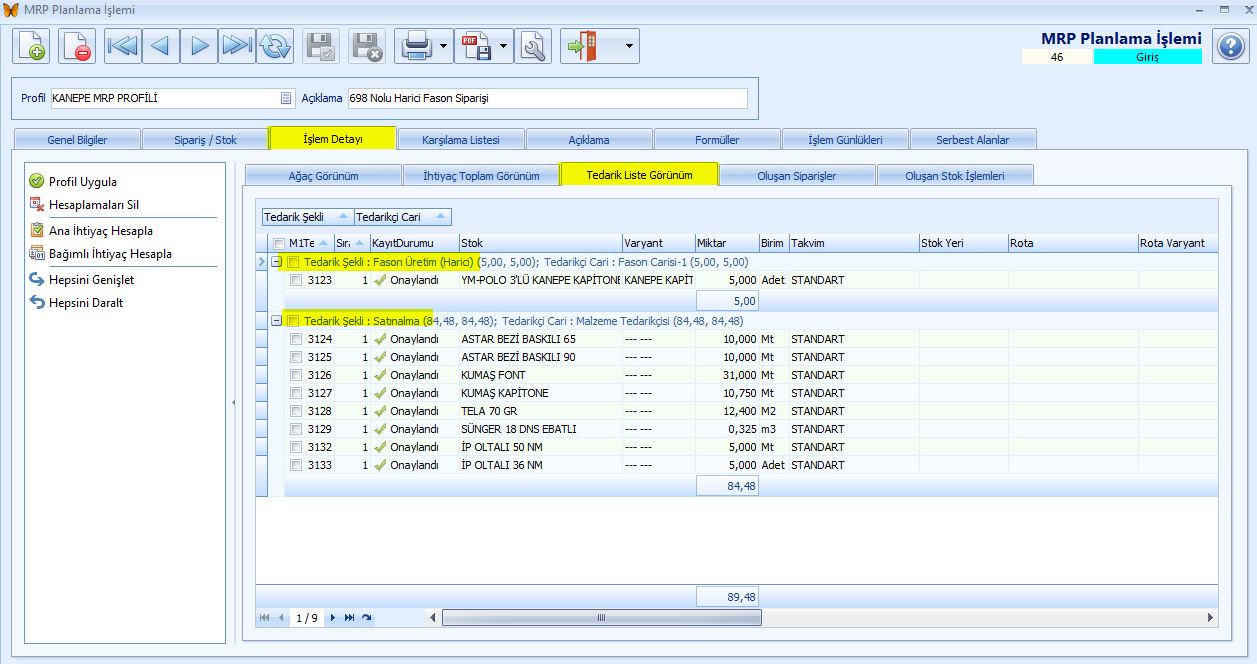Open the Karşılama Listesi tab

(461, 139)
